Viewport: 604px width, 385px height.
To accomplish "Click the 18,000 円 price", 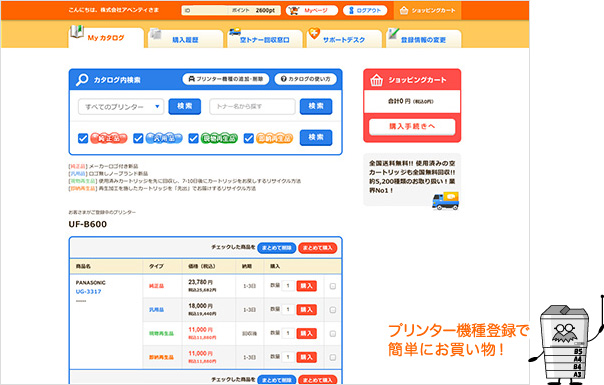I will 200,306.
